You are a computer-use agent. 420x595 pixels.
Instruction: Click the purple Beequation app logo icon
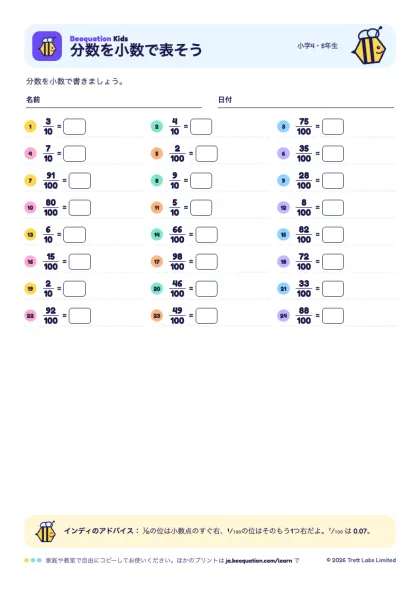(47, 46)
